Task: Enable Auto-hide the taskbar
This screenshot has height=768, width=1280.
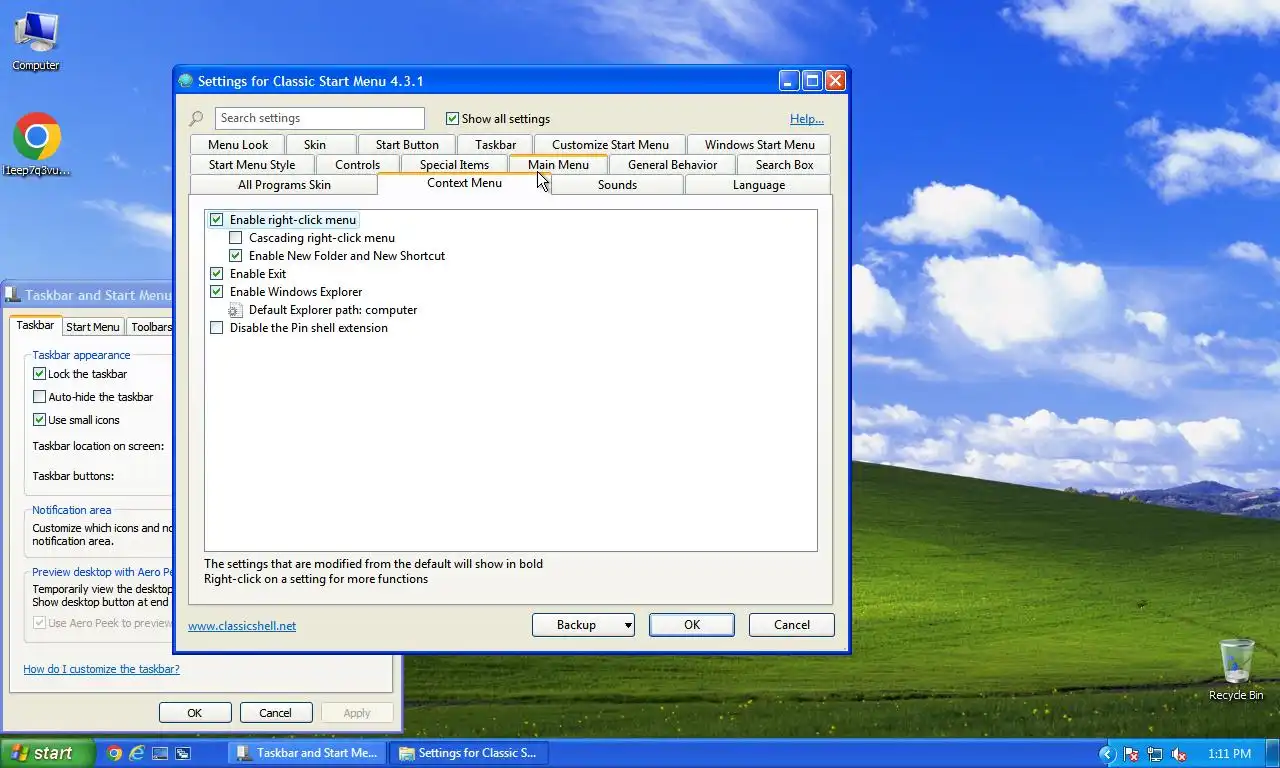Action: point(40,397)
